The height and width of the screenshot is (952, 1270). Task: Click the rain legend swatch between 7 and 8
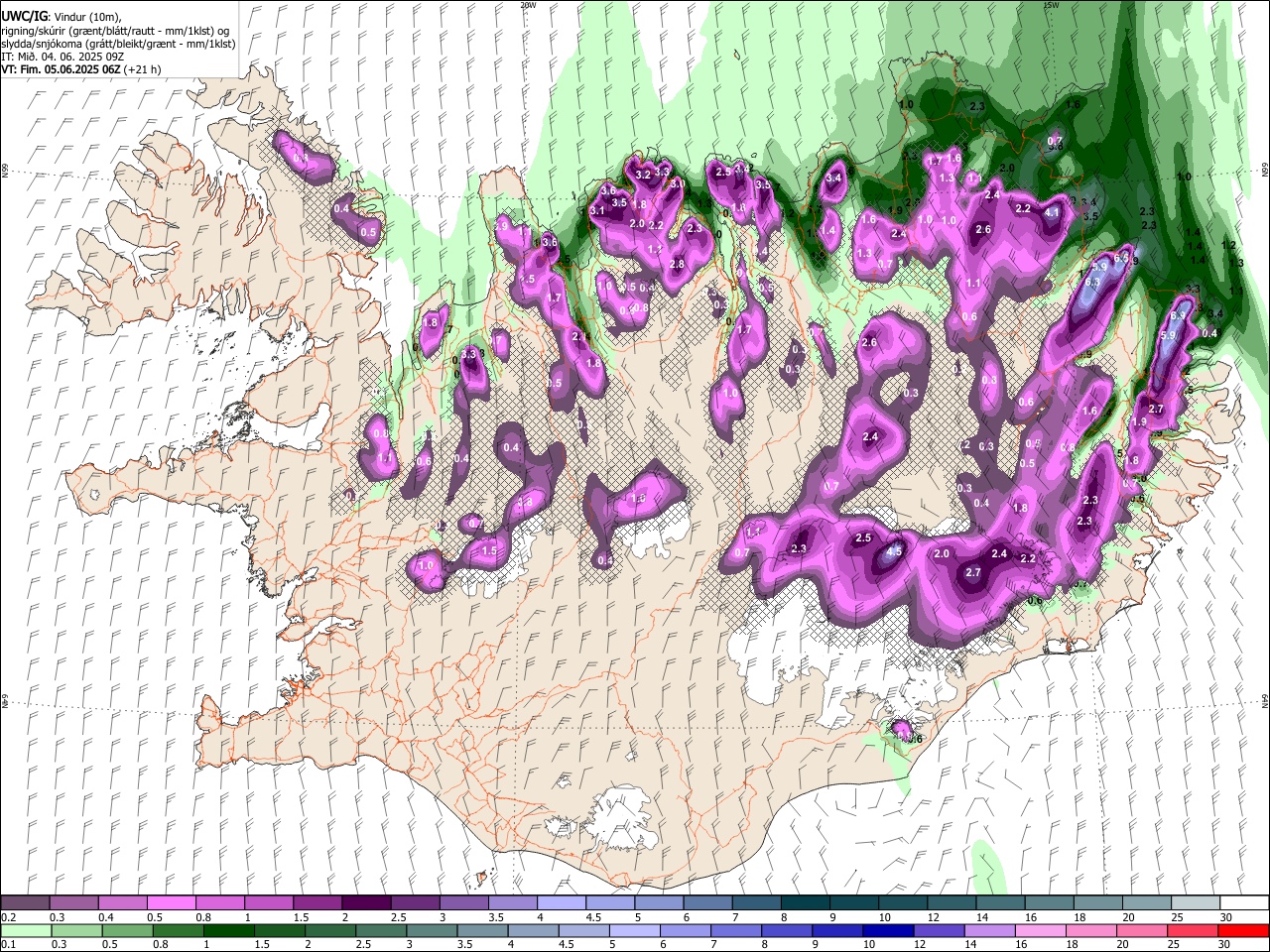[738, 930]
